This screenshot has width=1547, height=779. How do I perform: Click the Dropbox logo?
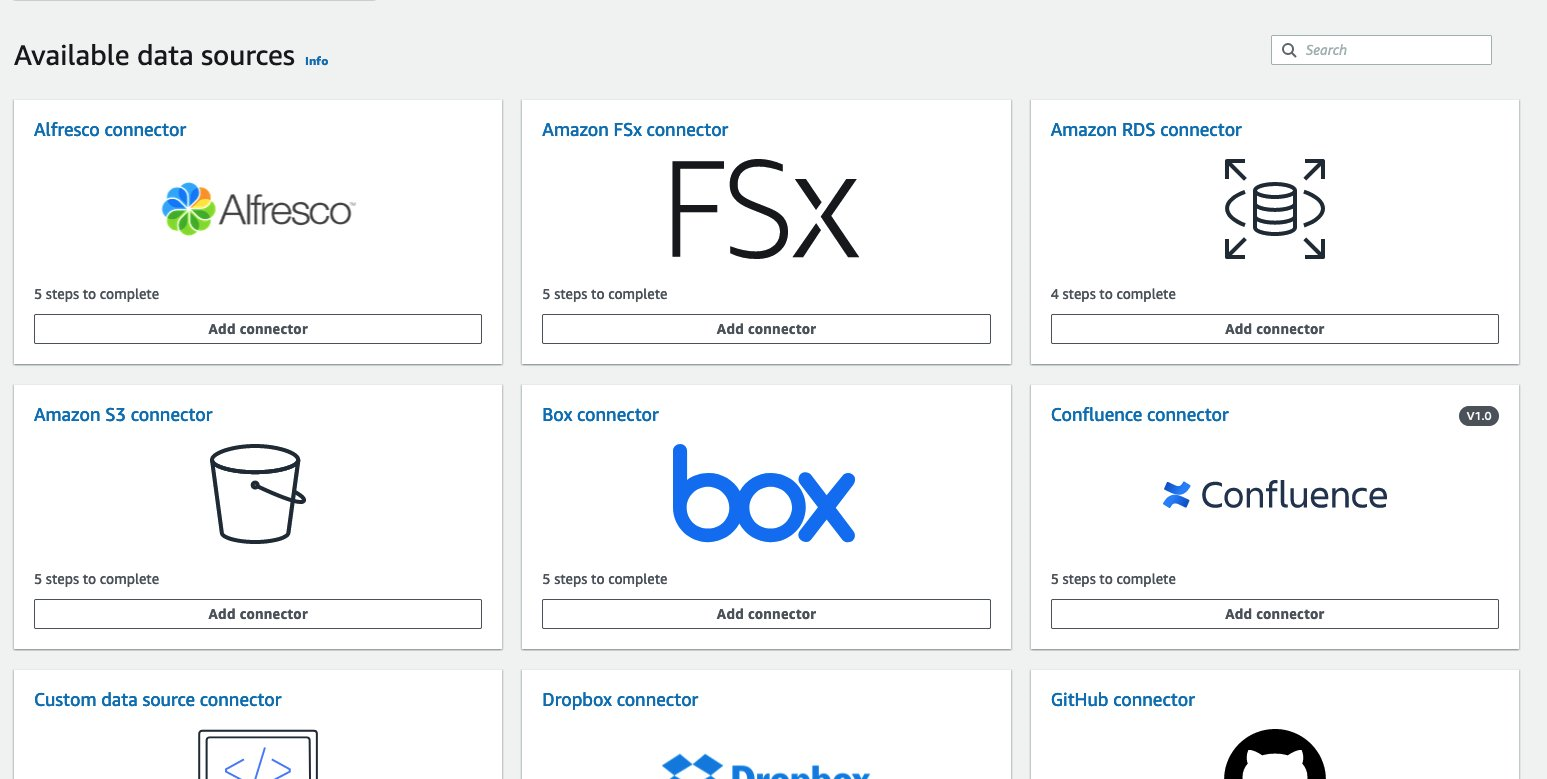(766, 767)
